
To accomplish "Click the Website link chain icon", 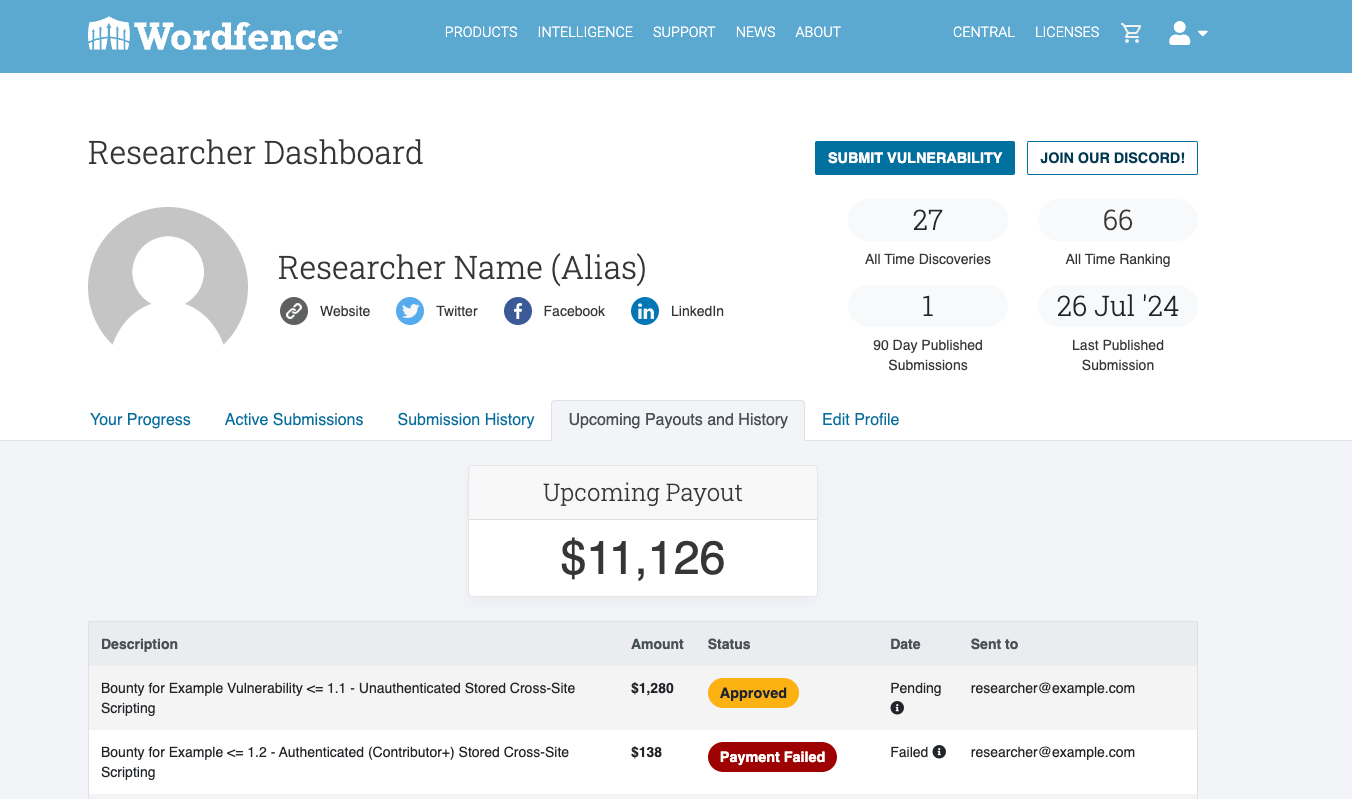I will (294, 311).
